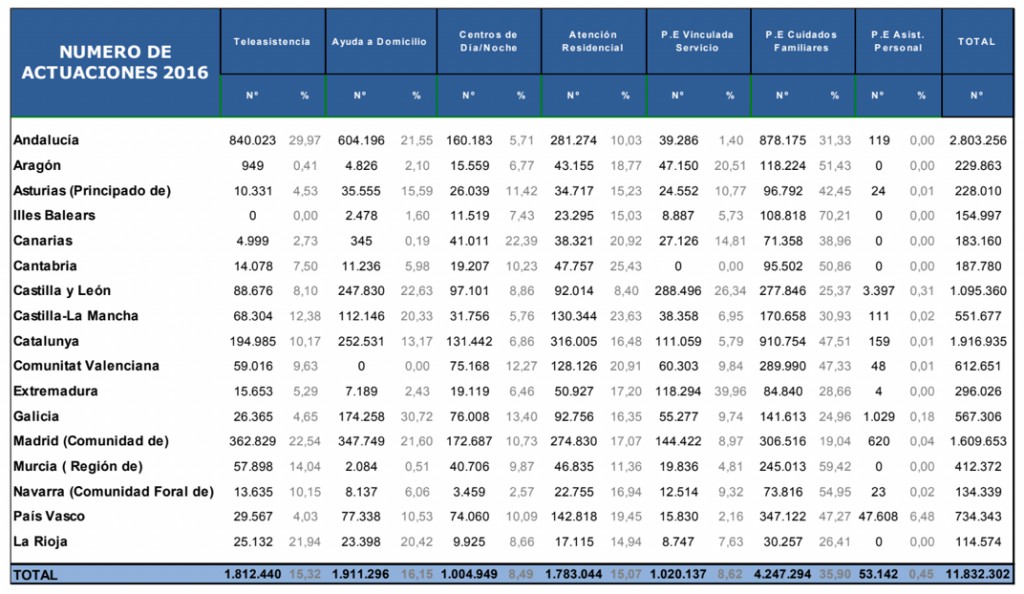Click the La Rioja row label

point(40,542)
